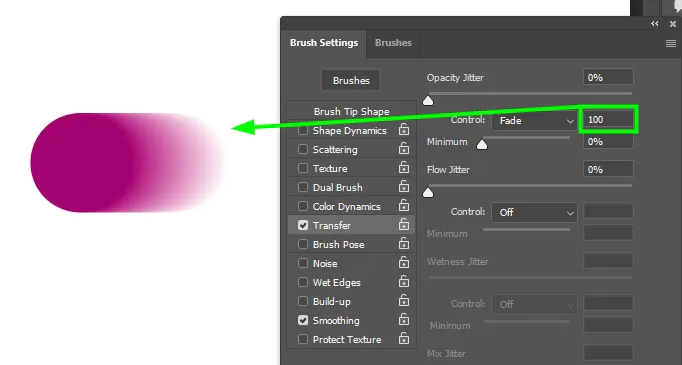Uncheck the Smoothing checkbox
682x365 pixels.
(x=303, y=320)
